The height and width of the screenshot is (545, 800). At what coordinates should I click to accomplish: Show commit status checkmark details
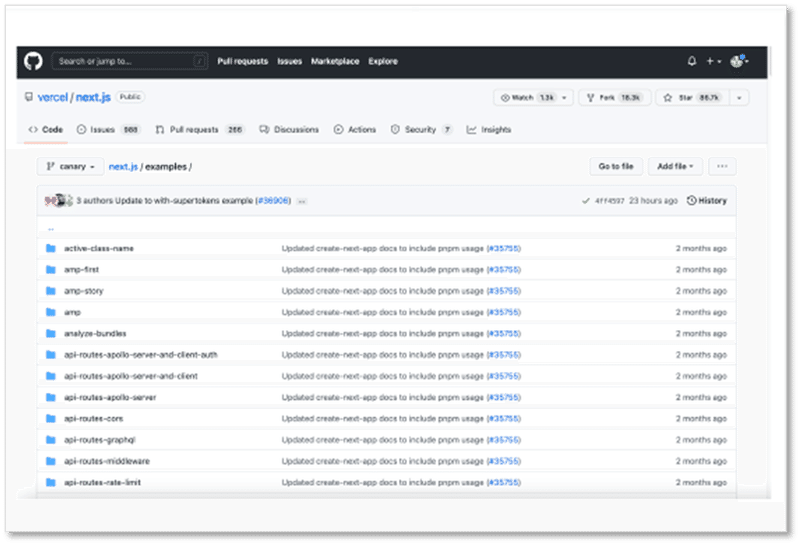586,201
